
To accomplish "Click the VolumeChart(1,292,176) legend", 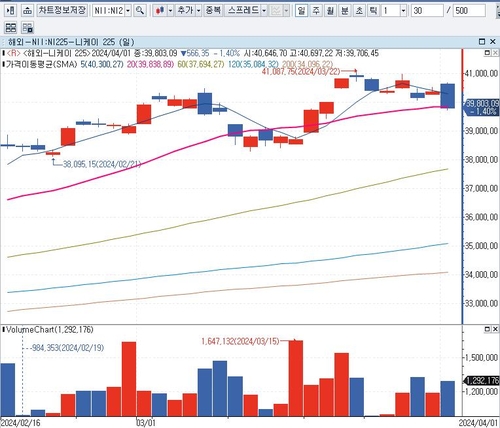I will click(50, 330).
